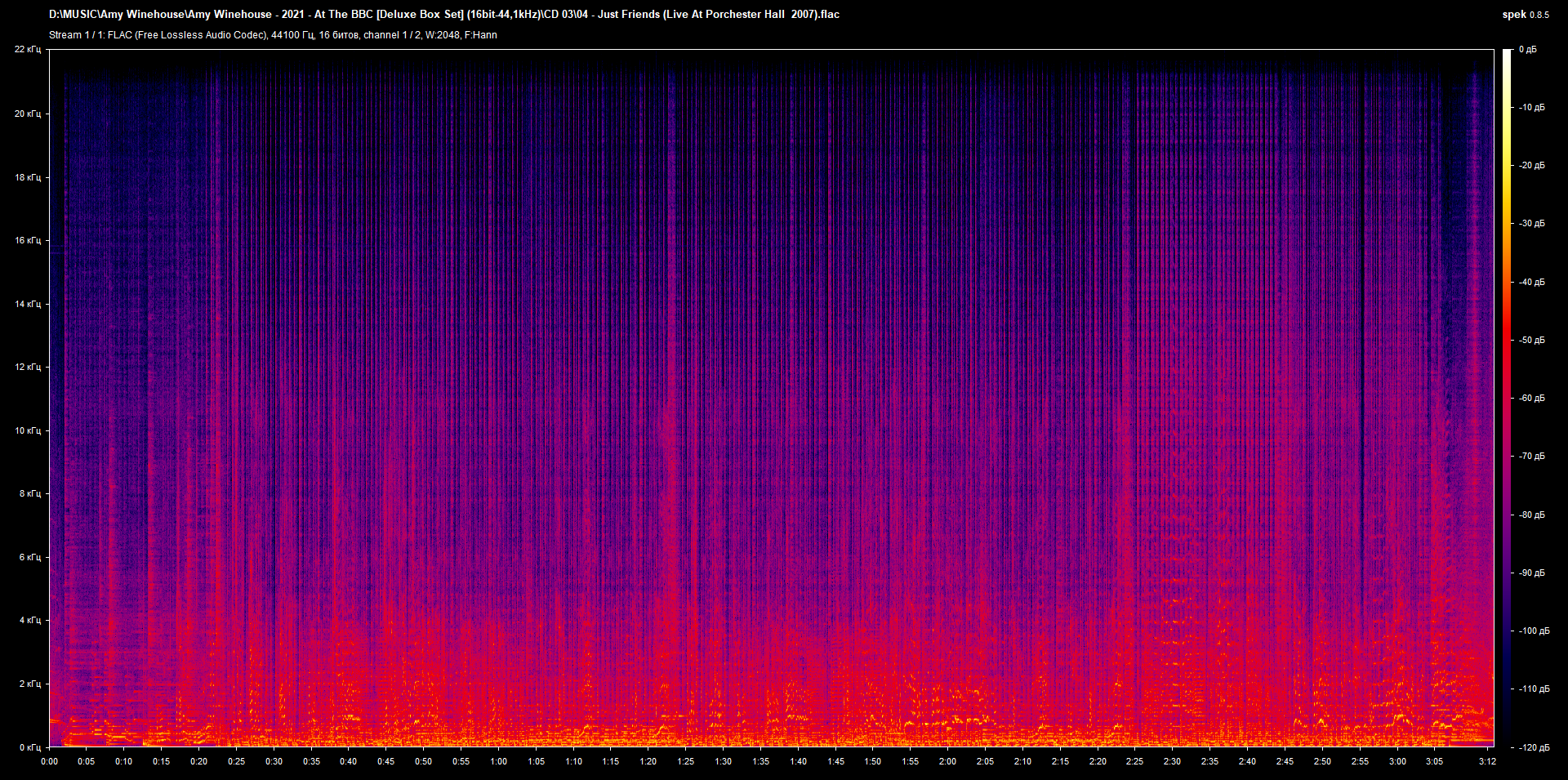Click the 0 kHz frequency axis label
Screen dimensions: 1568x780
point(29,747)
